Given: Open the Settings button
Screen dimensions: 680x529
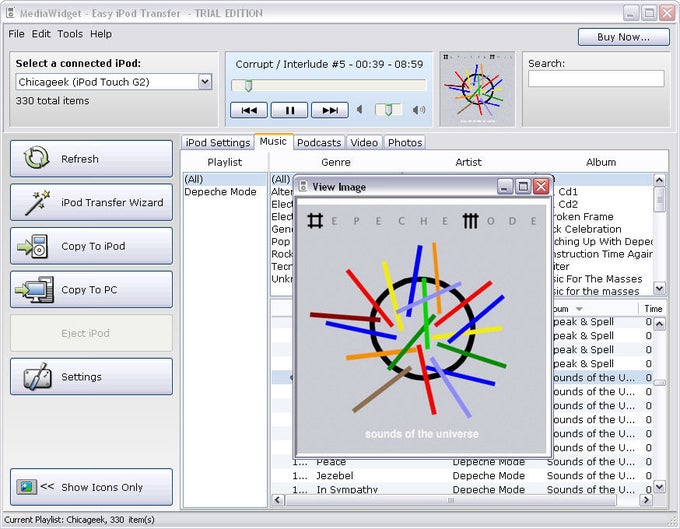Looking at the screenshot, I should pos(91,377).
